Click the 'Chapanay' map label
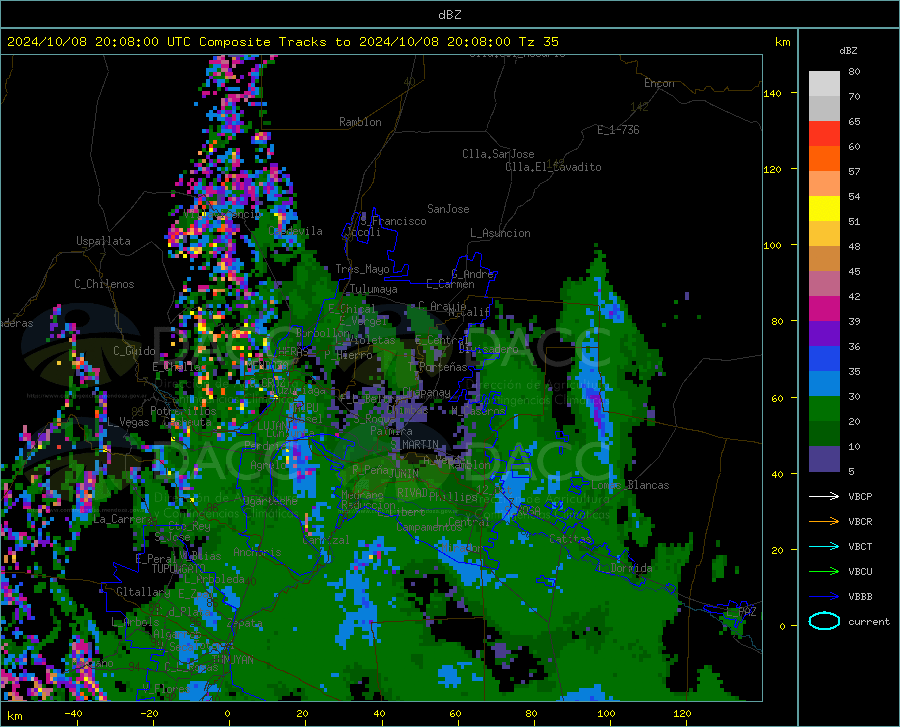 point(426,392)
